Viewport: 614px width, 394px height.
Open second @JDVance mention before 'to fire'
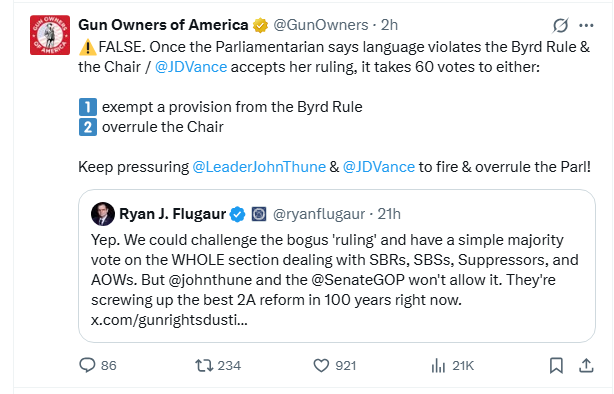click(379, 167)
